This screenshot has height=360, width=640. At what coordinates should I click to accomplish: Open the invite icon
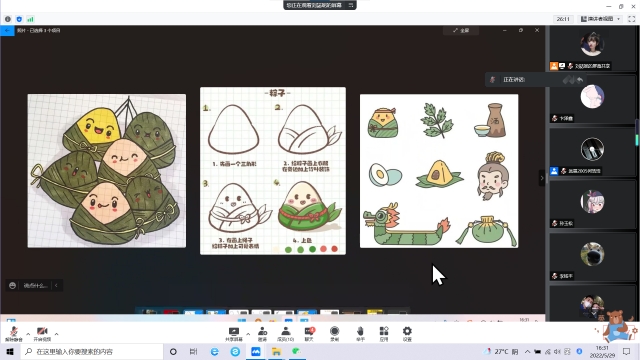[262, 334]
